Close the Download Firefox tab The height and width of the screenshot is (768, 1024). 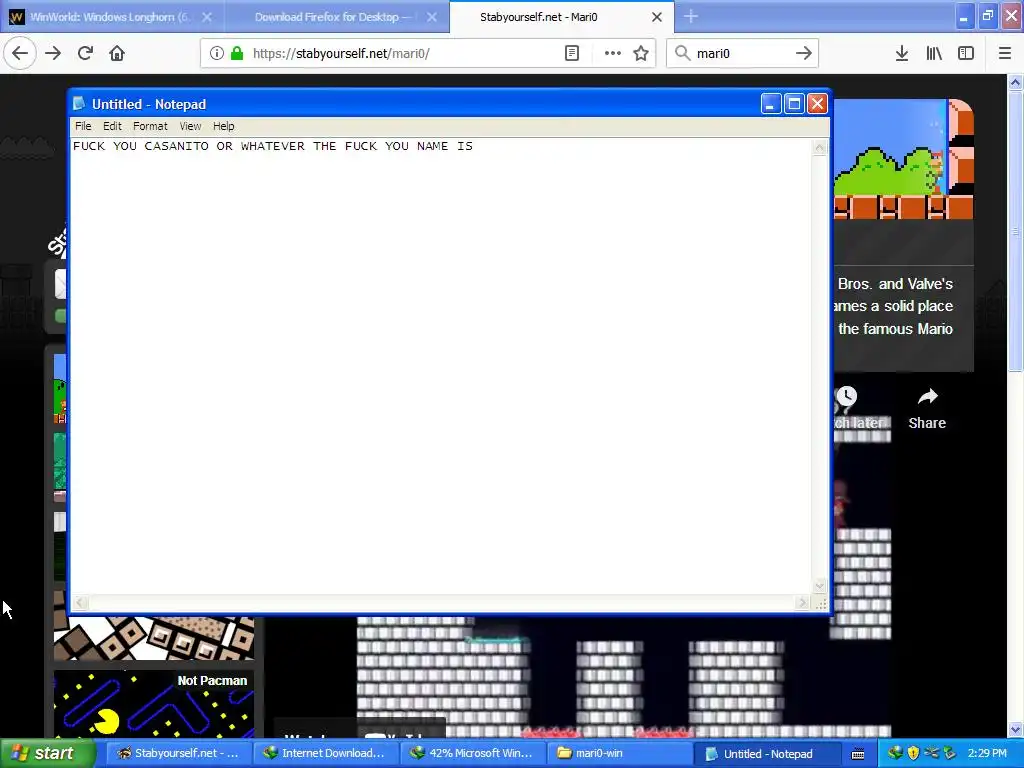[x=432, y=17]
